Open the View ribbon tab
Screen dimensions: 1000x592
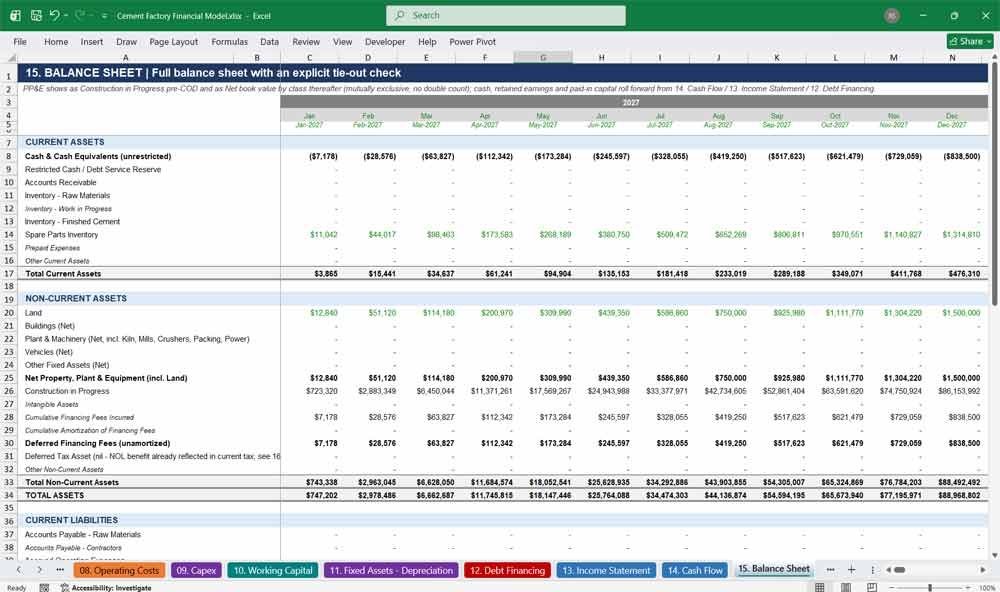point(342,41)
